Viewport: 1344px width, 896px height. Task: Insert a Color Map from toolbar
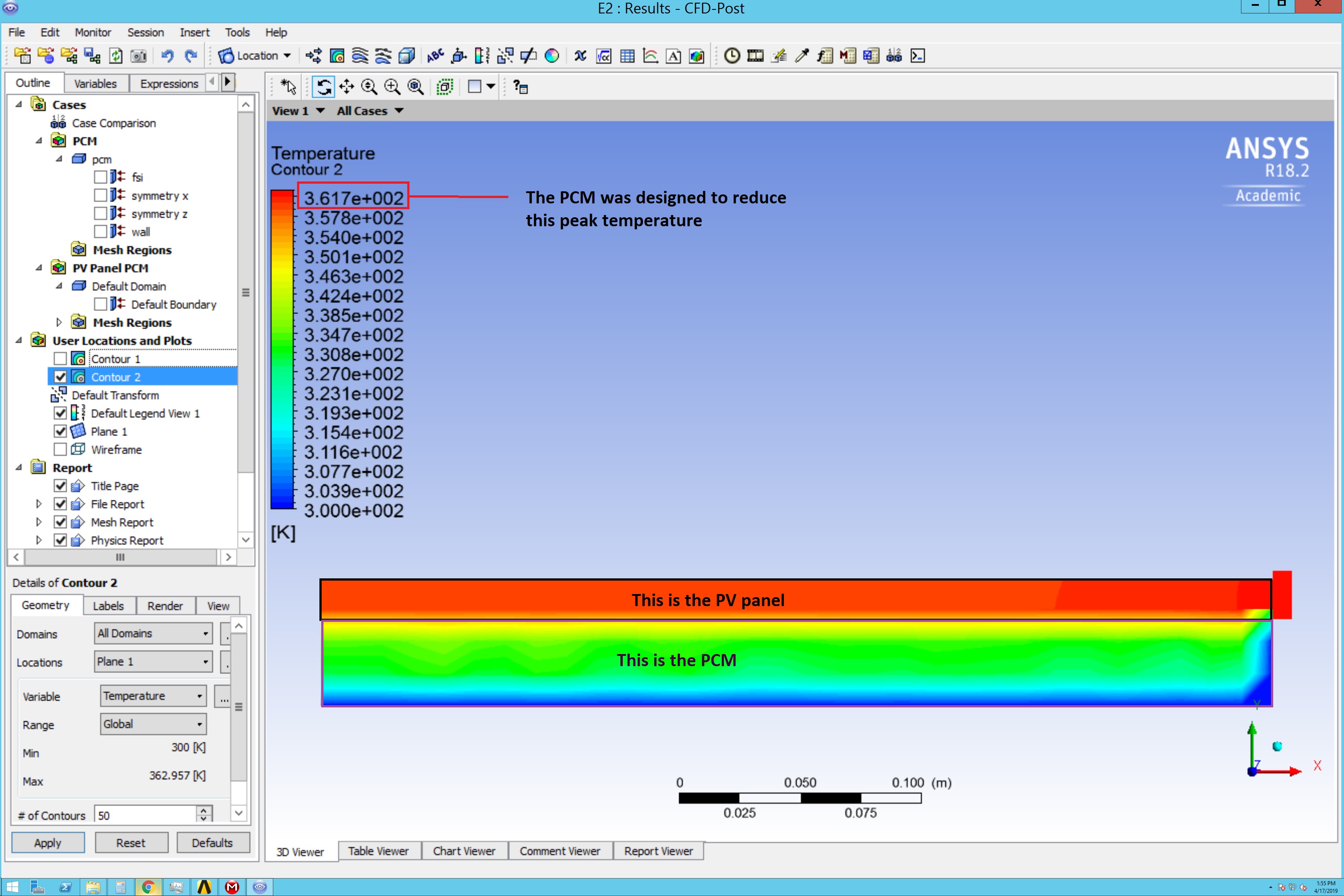[552, 56]
